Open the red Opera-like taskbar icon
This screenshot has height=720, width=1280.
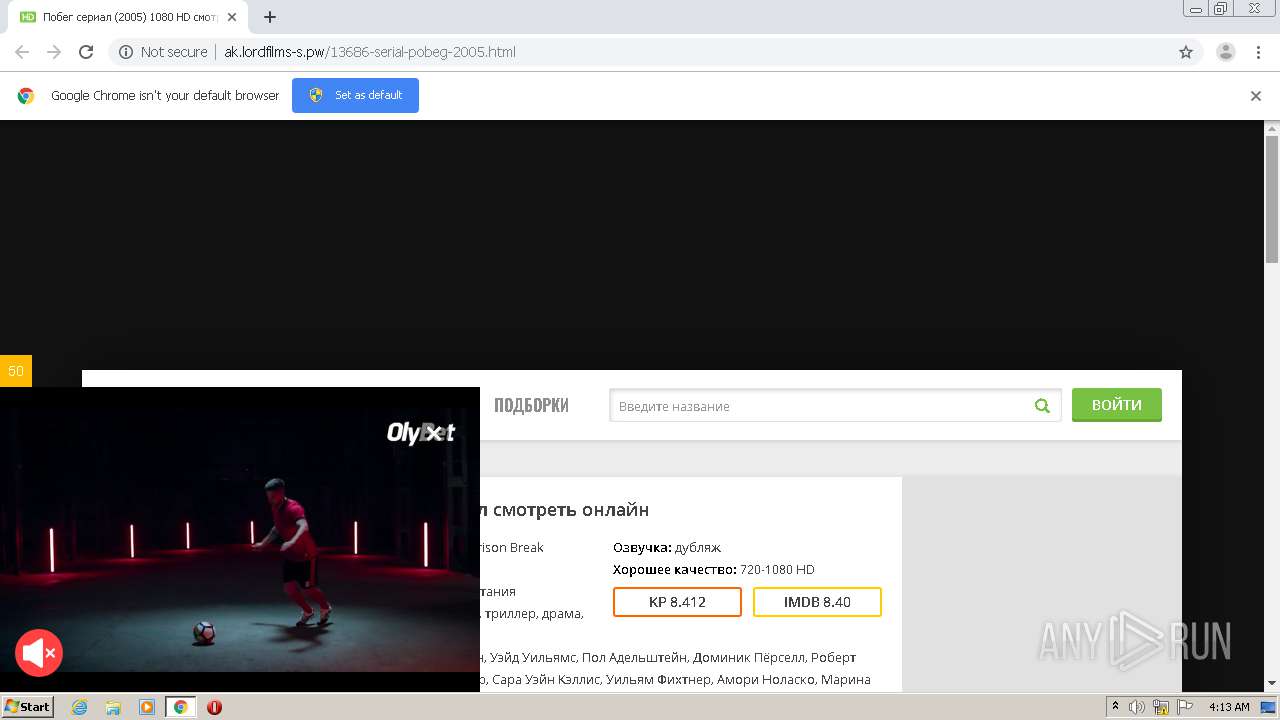214,707
